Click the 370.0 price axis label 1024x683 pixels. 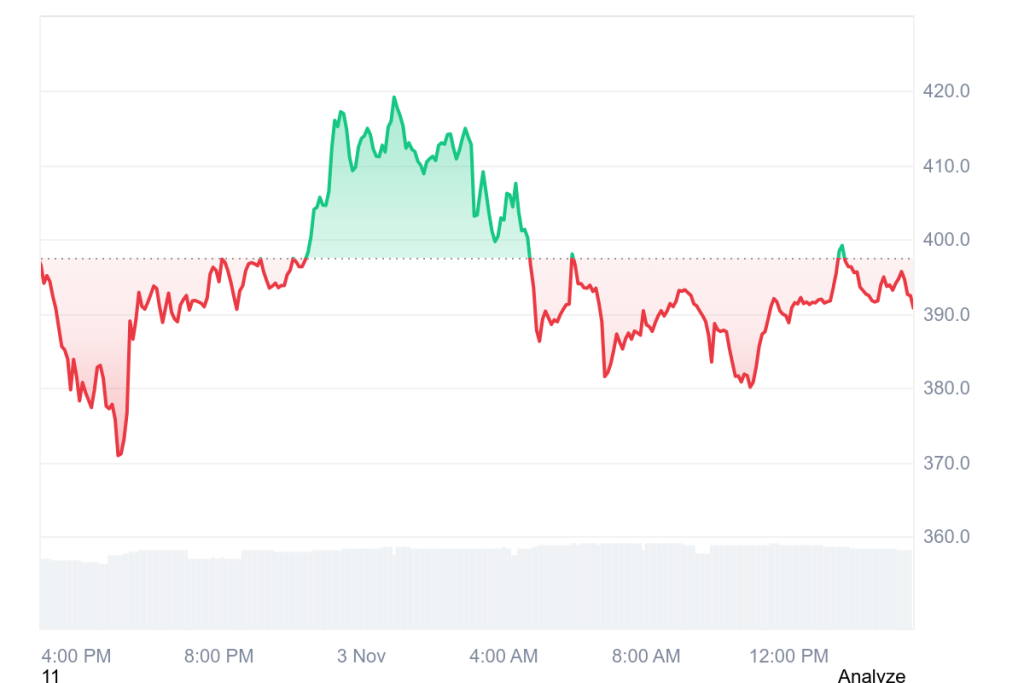(x=946, y=463)
